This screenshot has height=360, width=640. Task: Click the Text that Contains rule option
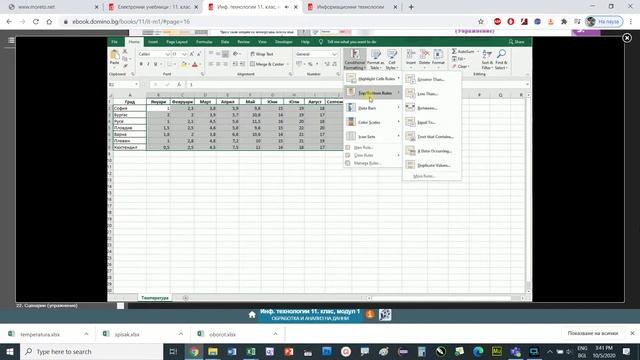[x=432, y=136]
